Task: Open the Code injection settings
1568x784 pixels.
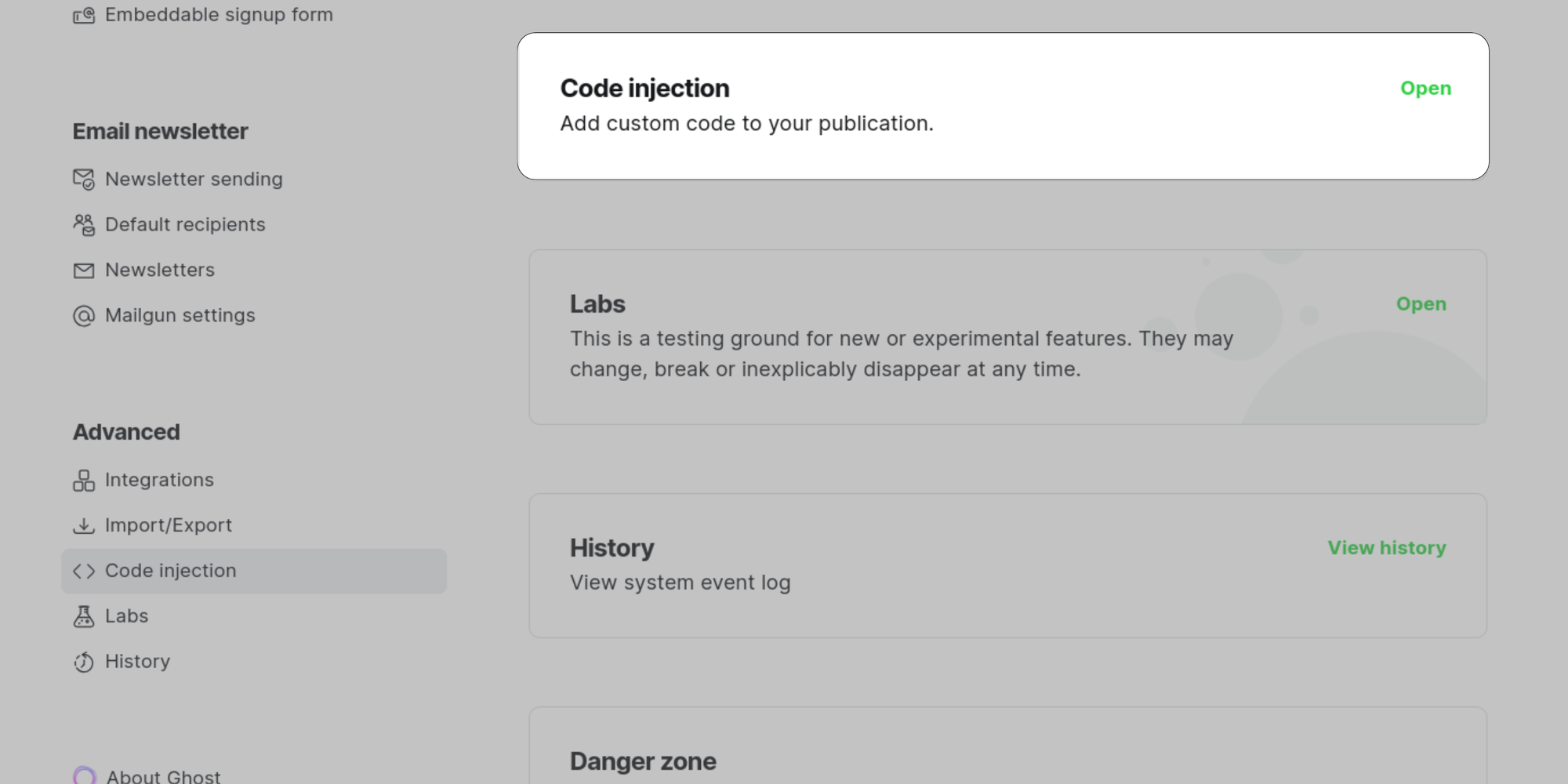Action: click(x=1425, y=89)
